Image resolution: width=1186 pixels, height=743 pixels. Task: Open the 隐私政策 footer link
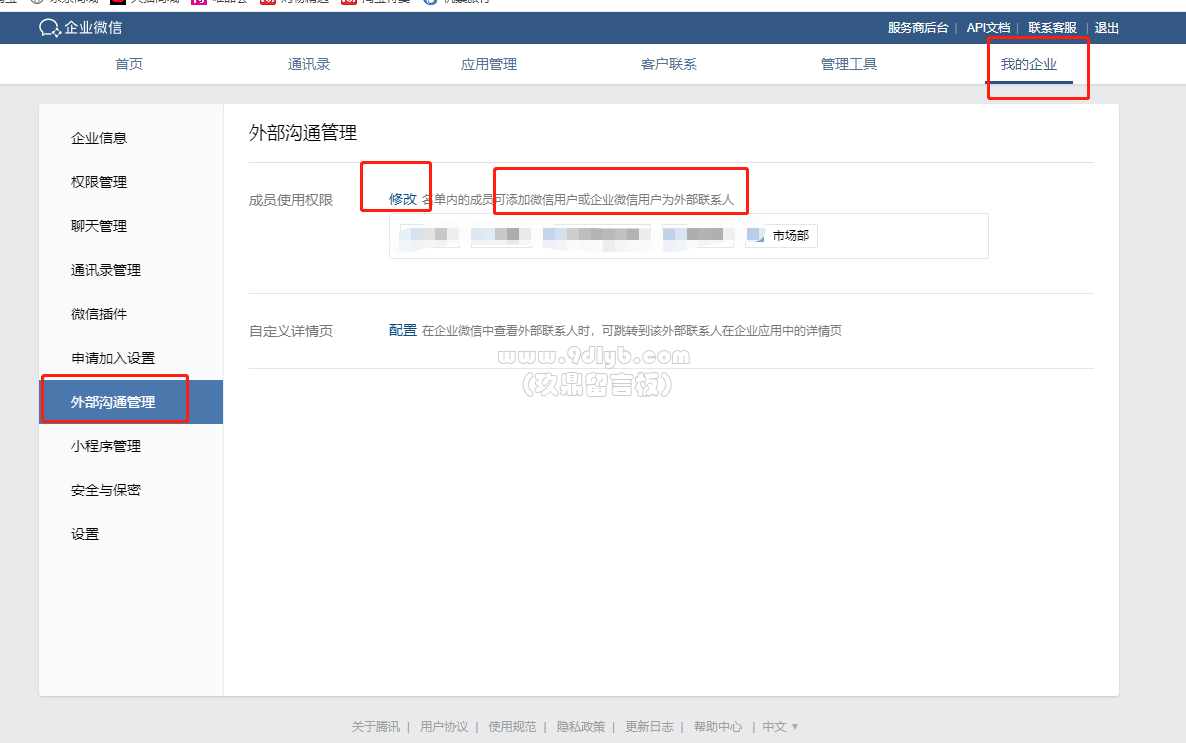[581, 726]
